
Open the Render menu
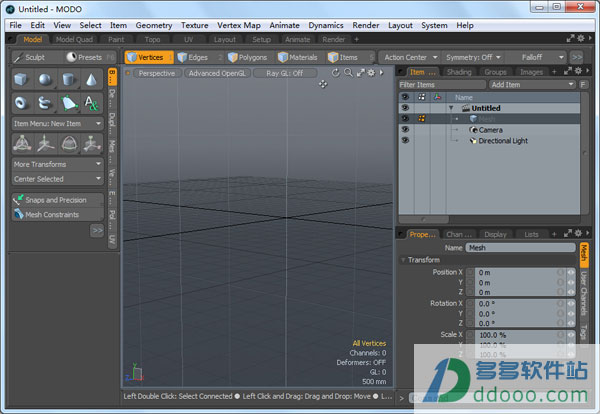(x=366, y=25)
